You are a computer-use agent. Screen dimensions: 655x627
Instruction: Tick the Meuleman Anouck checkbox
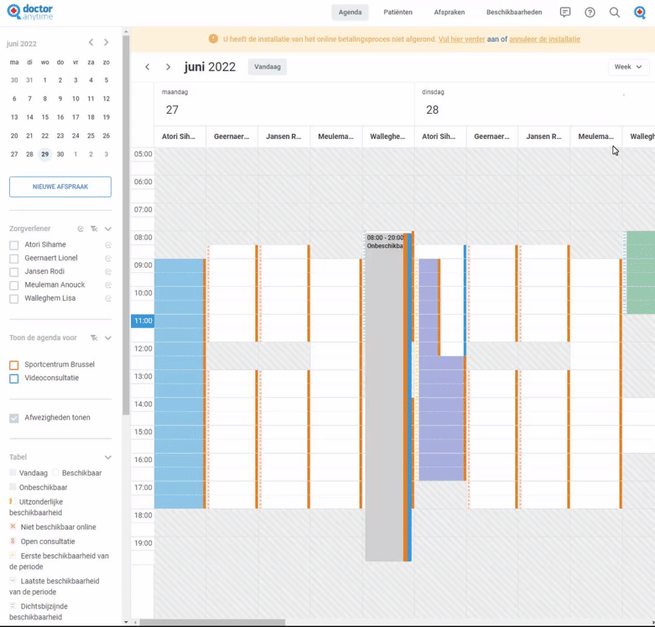click(14, 285)
